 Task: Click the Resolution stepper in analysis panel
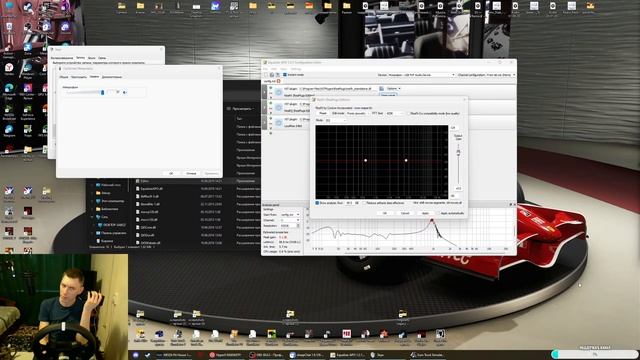pyautogui.click(x=298, y=225)
